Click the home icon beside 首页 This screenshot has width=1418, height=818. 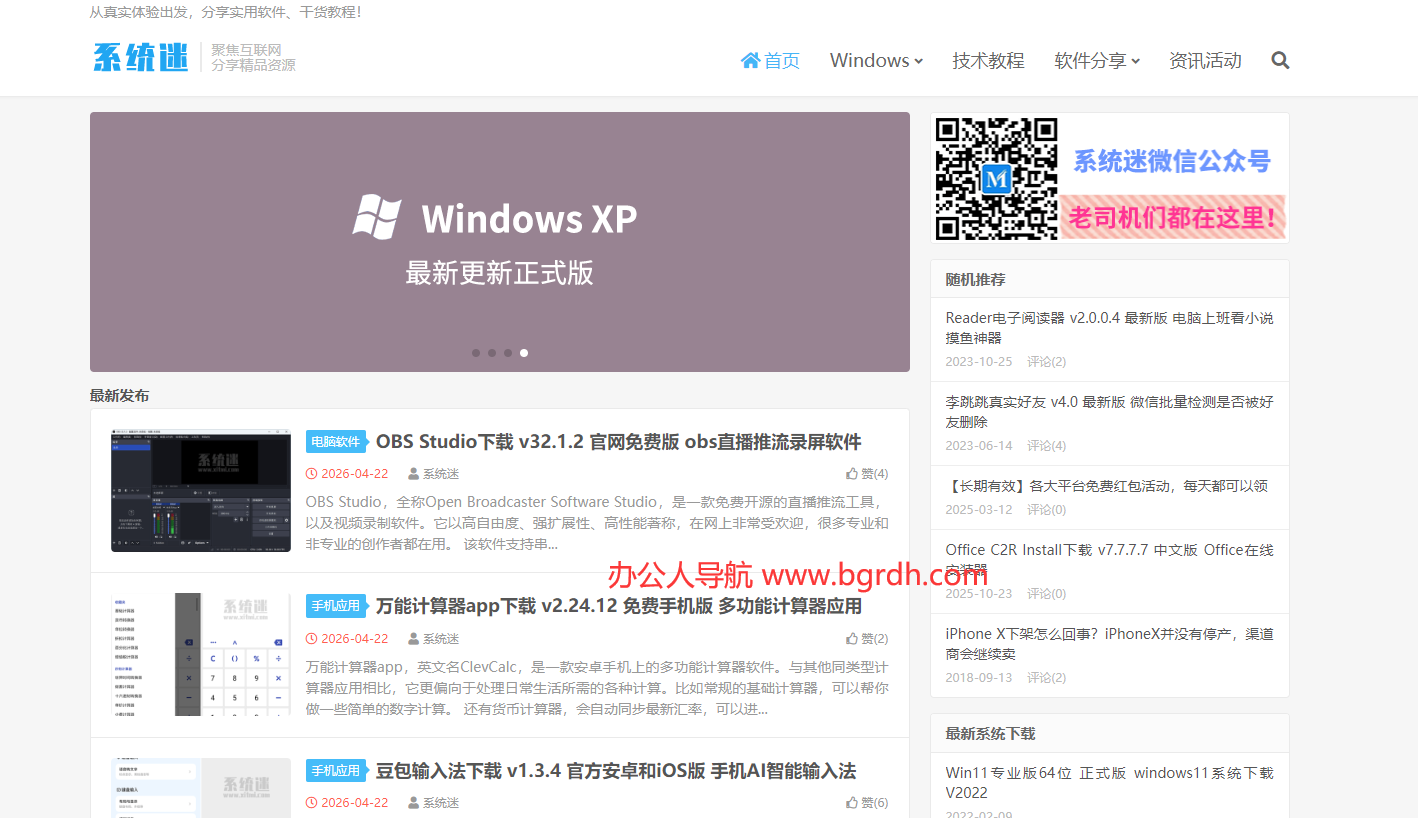(x=750, y=61)
